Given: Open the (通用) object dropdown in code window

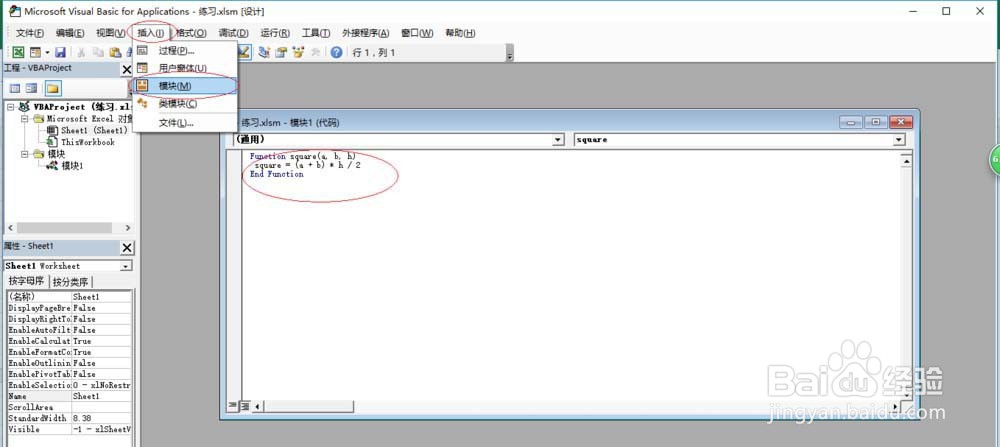Looking at the screenshot, I should [x=558, y=140].
